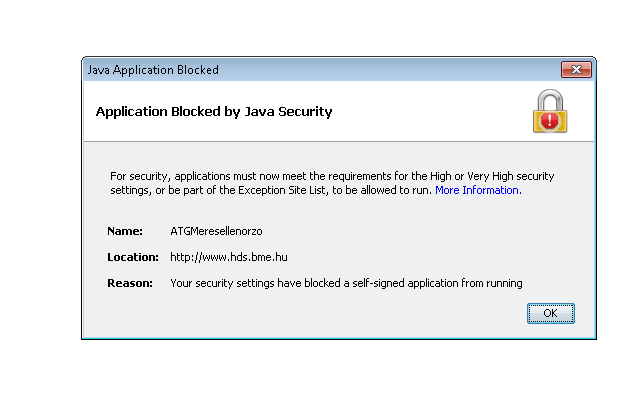This screenshot has height=400, width=640.
Task: Click the Name: label
Action: (x=125, y=231)
